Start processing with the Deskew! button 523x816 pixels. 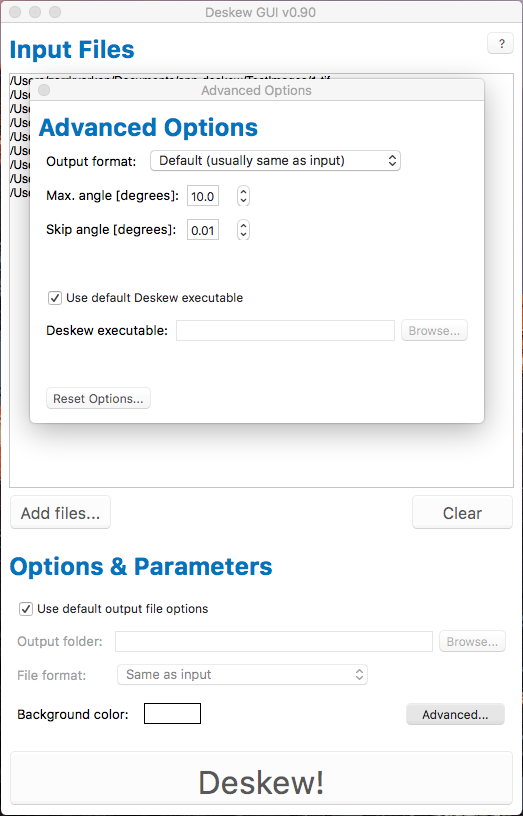pos(261,782)
